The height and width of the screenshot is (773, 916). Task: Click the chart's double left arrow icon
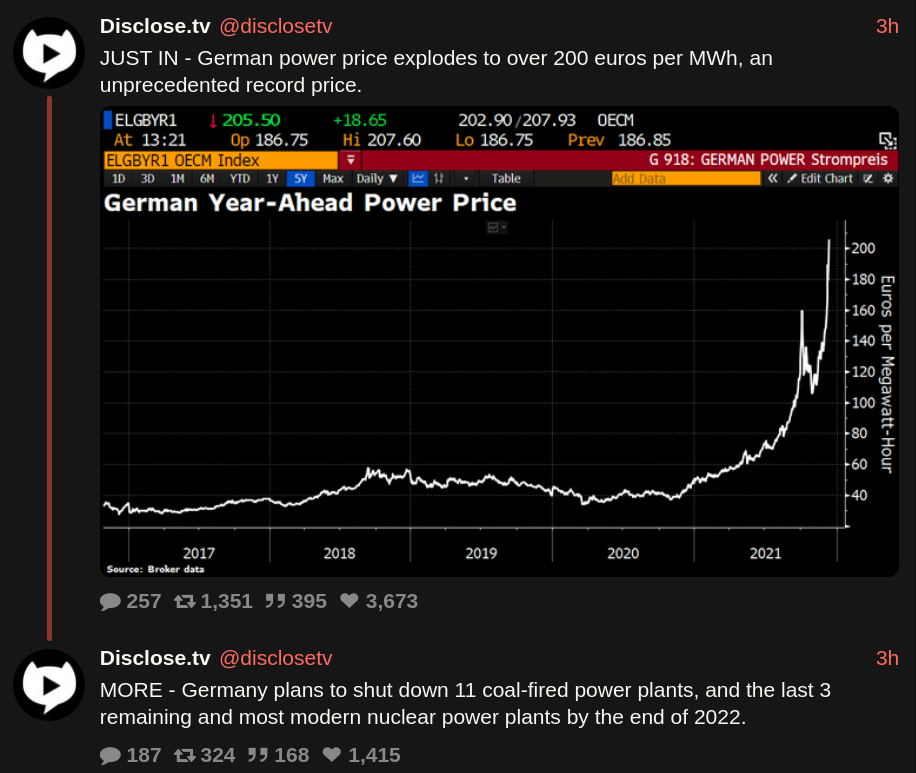click(x=772, y=179)
